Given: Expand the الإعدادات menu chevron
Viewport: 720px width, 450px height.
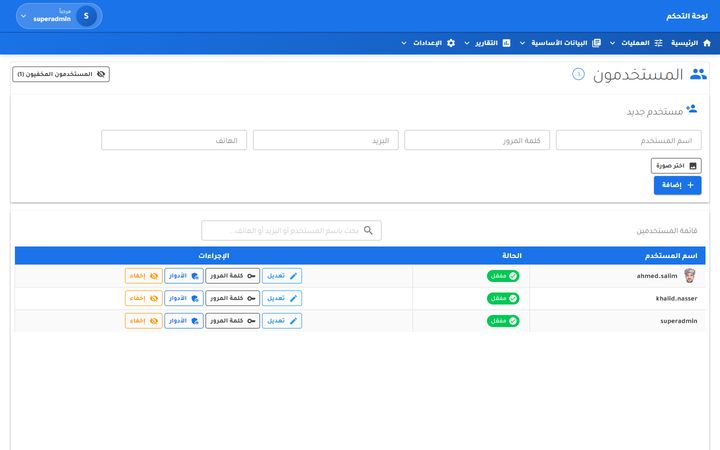Looking at the screenshot, I should (x=404, y=43).
